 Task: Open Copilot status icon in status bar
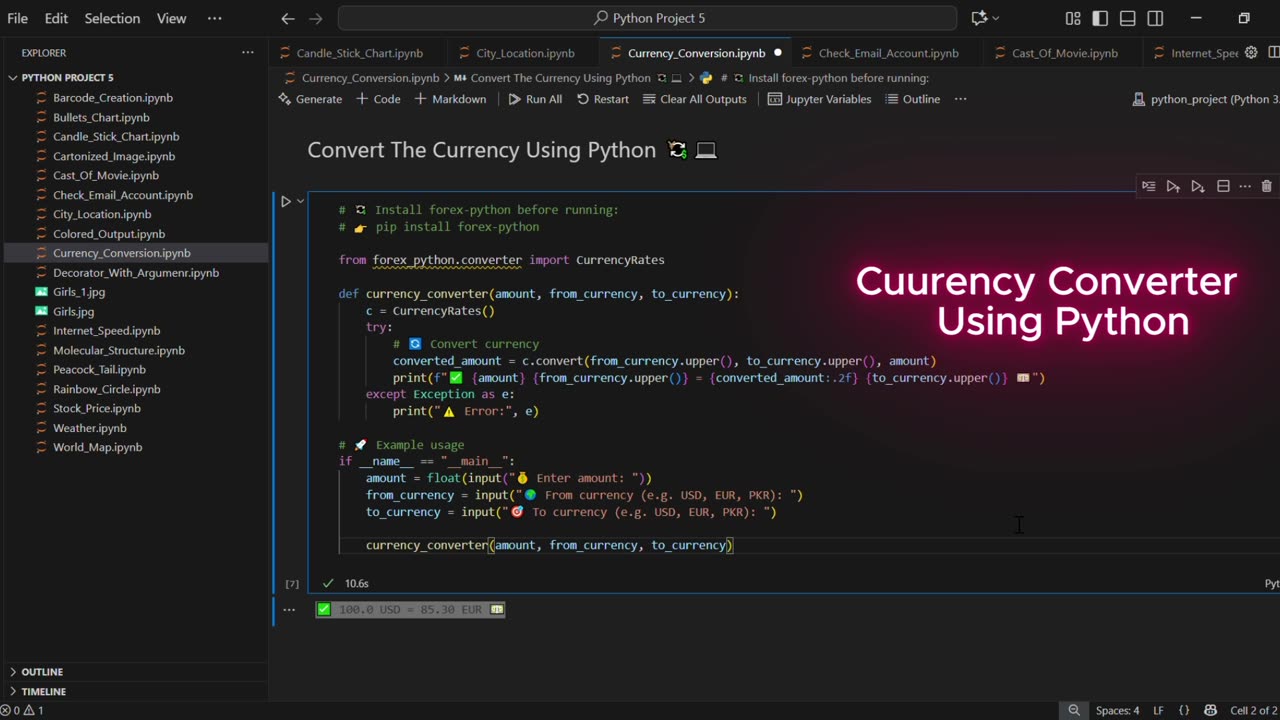tap(1210, 710)
